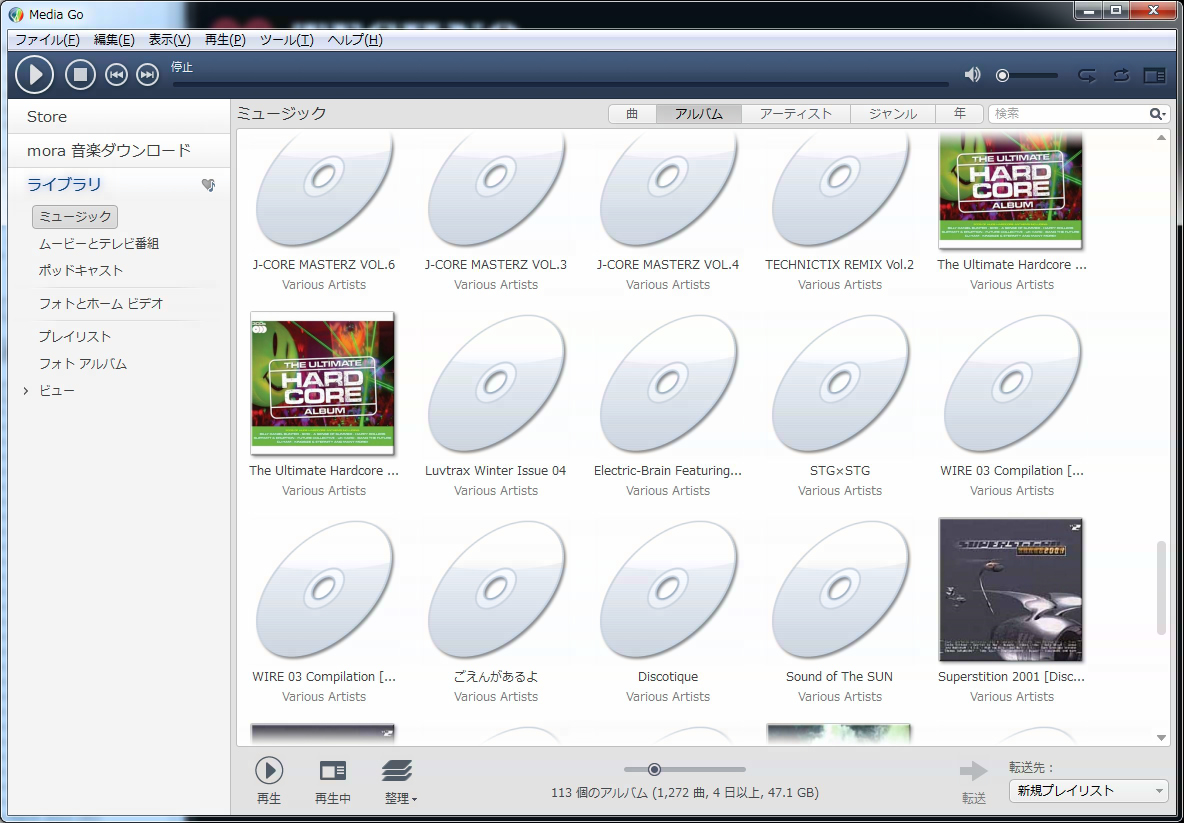
Task: Select ポッドキャスト in the sidebar
Action: coord(81,270)
